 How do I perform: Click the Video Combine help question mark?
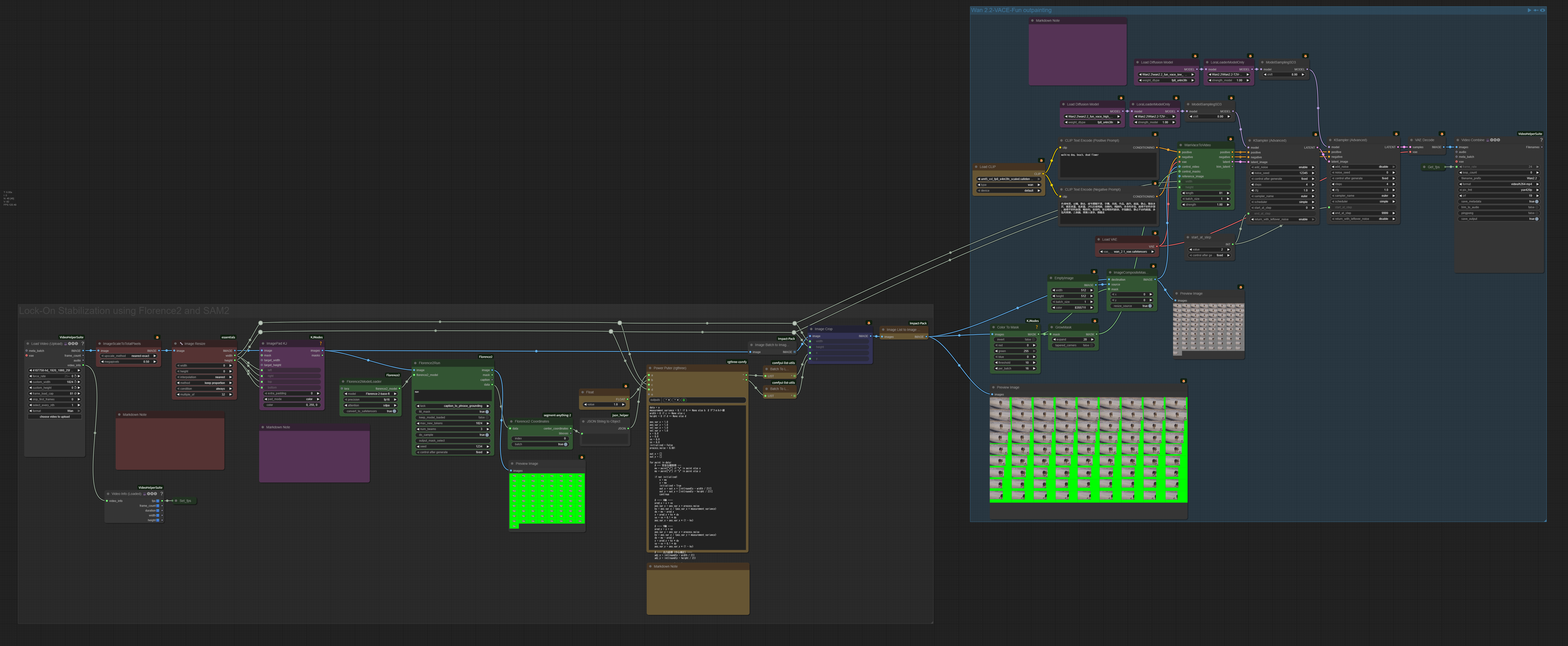pyautogui.click(x=1541, y=140)
